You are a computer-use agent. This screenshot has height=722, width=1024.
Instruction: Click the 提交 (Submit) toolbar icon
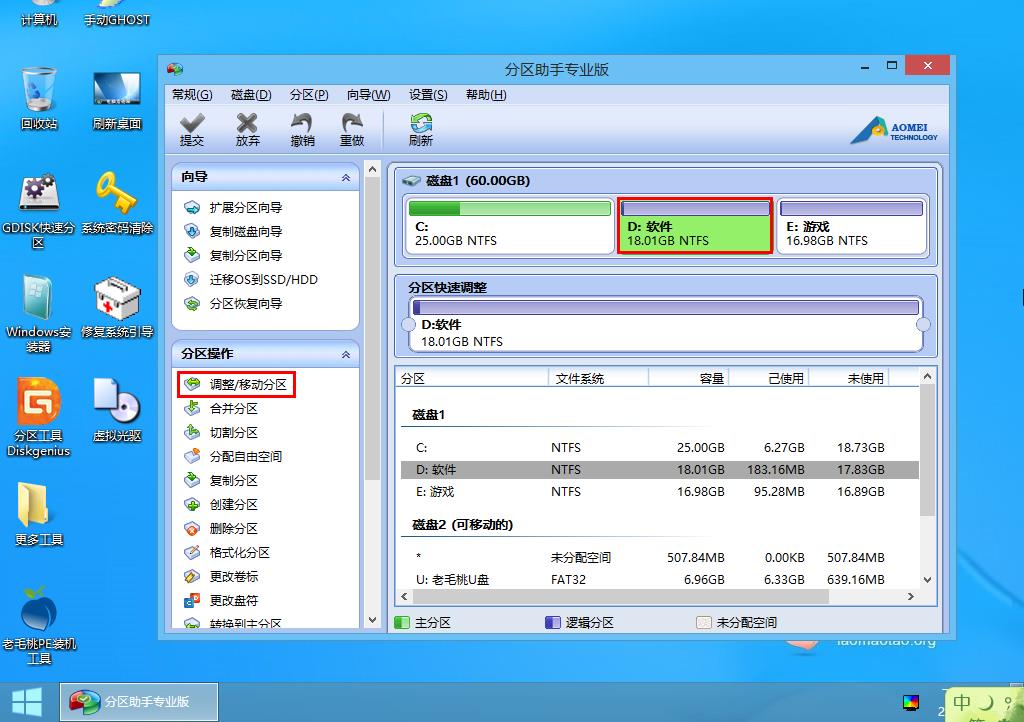191,129
